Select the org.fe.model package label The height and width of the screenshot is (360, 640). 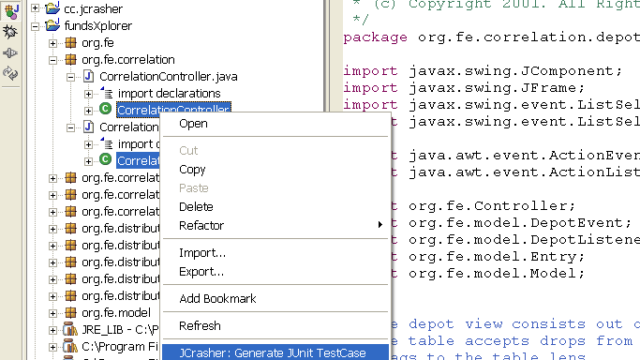pos(116,313)
